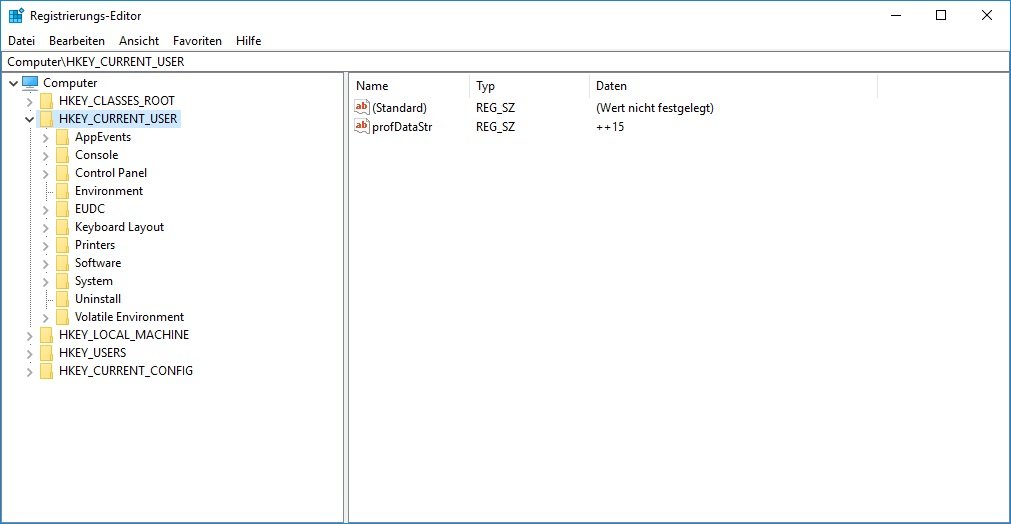The image size is (1011, 524).
Task: Click the System folder icon
Action: click(62, 282)
